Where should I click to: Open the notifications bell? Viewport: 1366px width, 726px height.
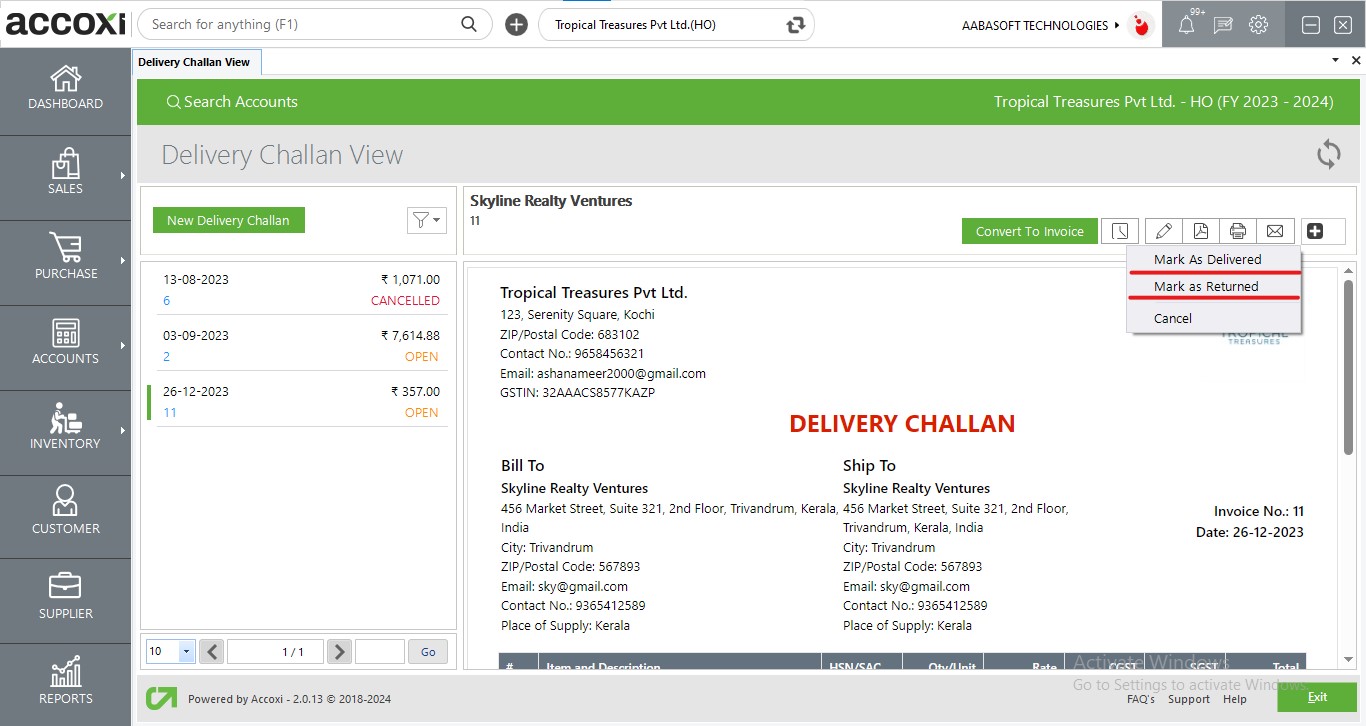(x=1186, y=25)
